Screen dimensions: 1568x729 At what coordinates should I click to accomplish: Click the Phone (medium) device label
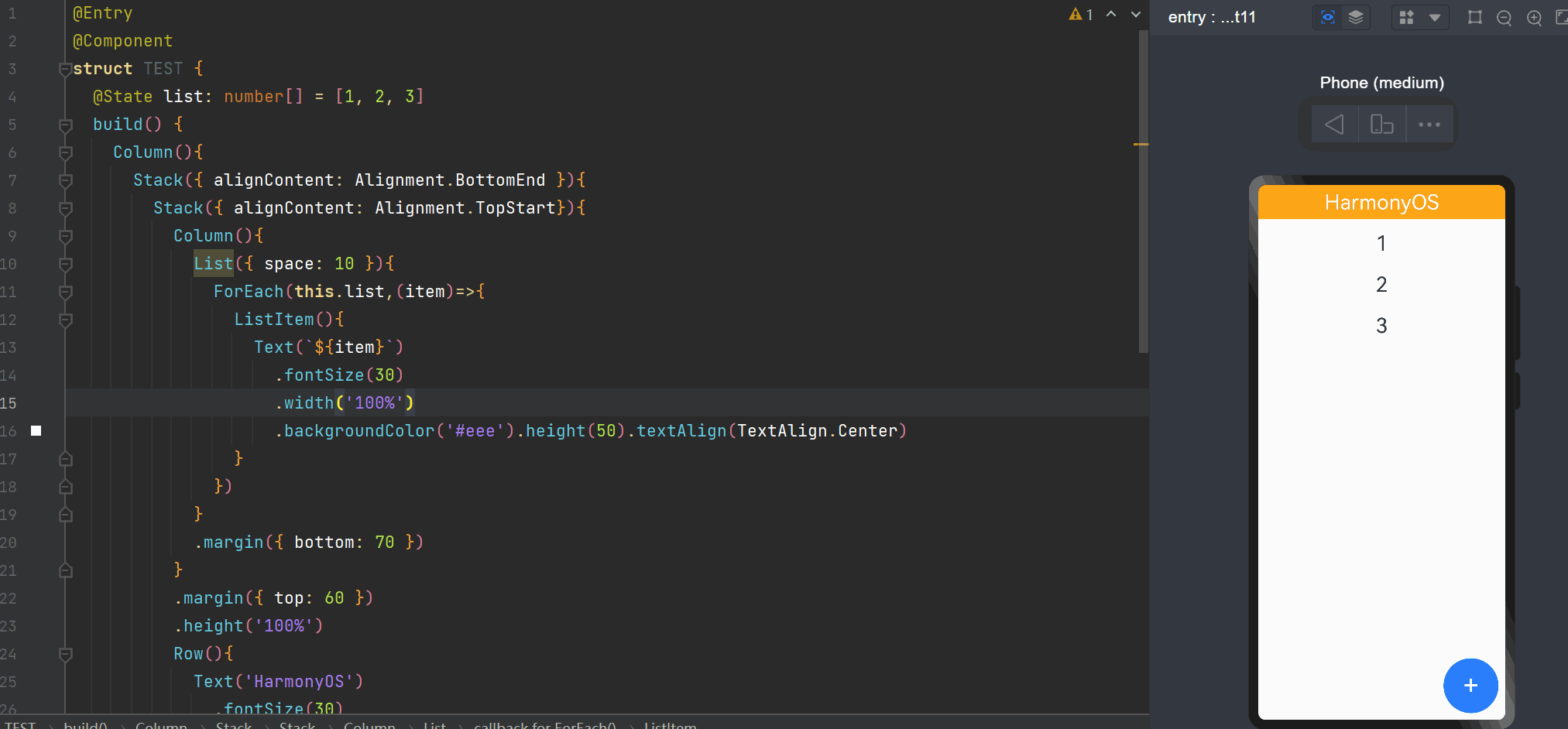click(x=1382, y=83)
